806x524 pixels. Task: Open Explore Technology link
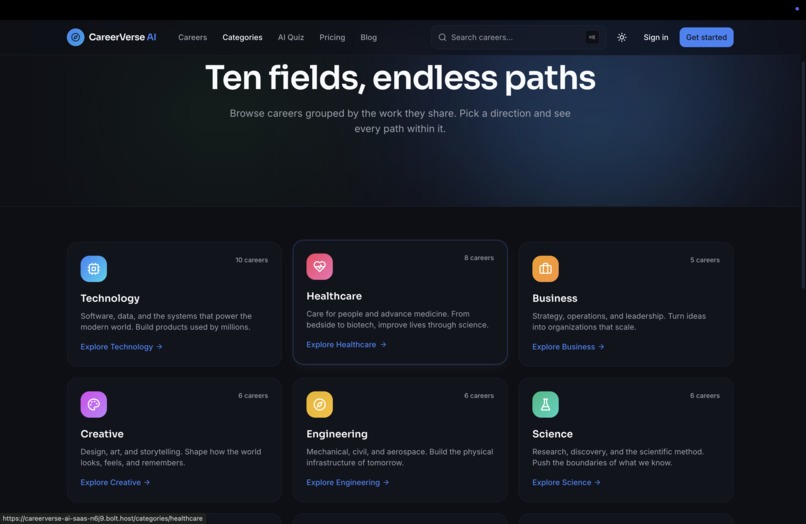(x=121, y=347)
